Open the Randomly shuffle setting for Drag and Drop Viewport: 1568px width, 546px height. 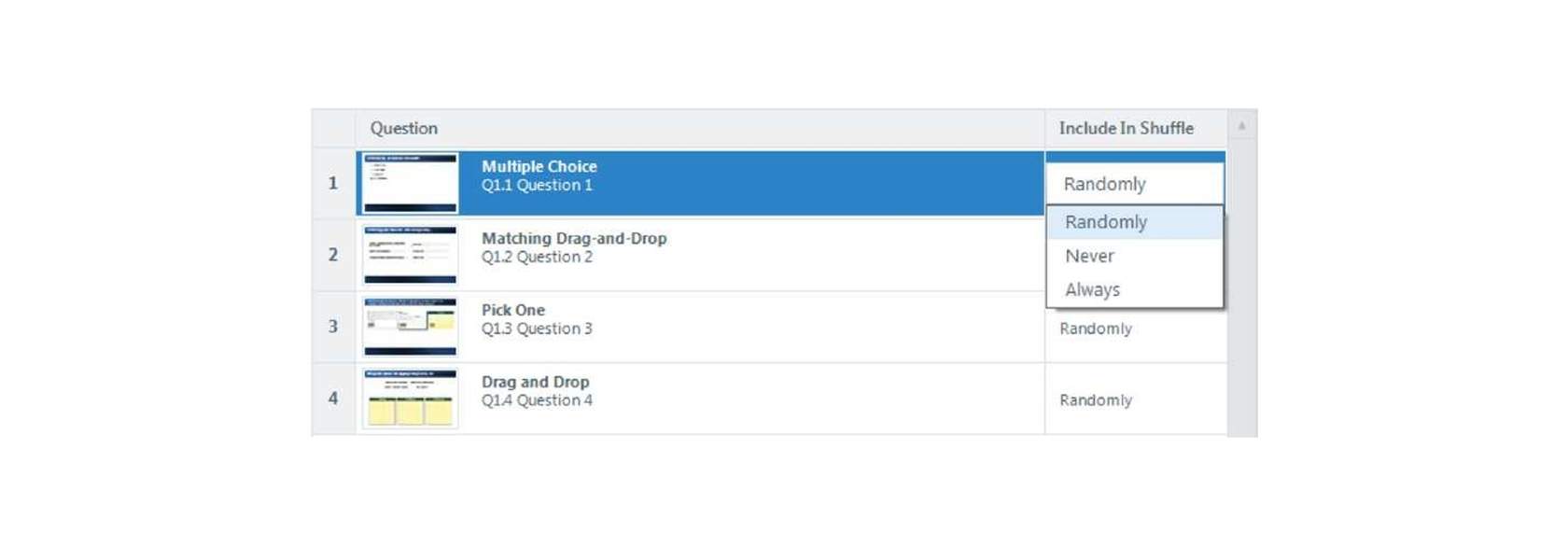[x=1096, y=400]
